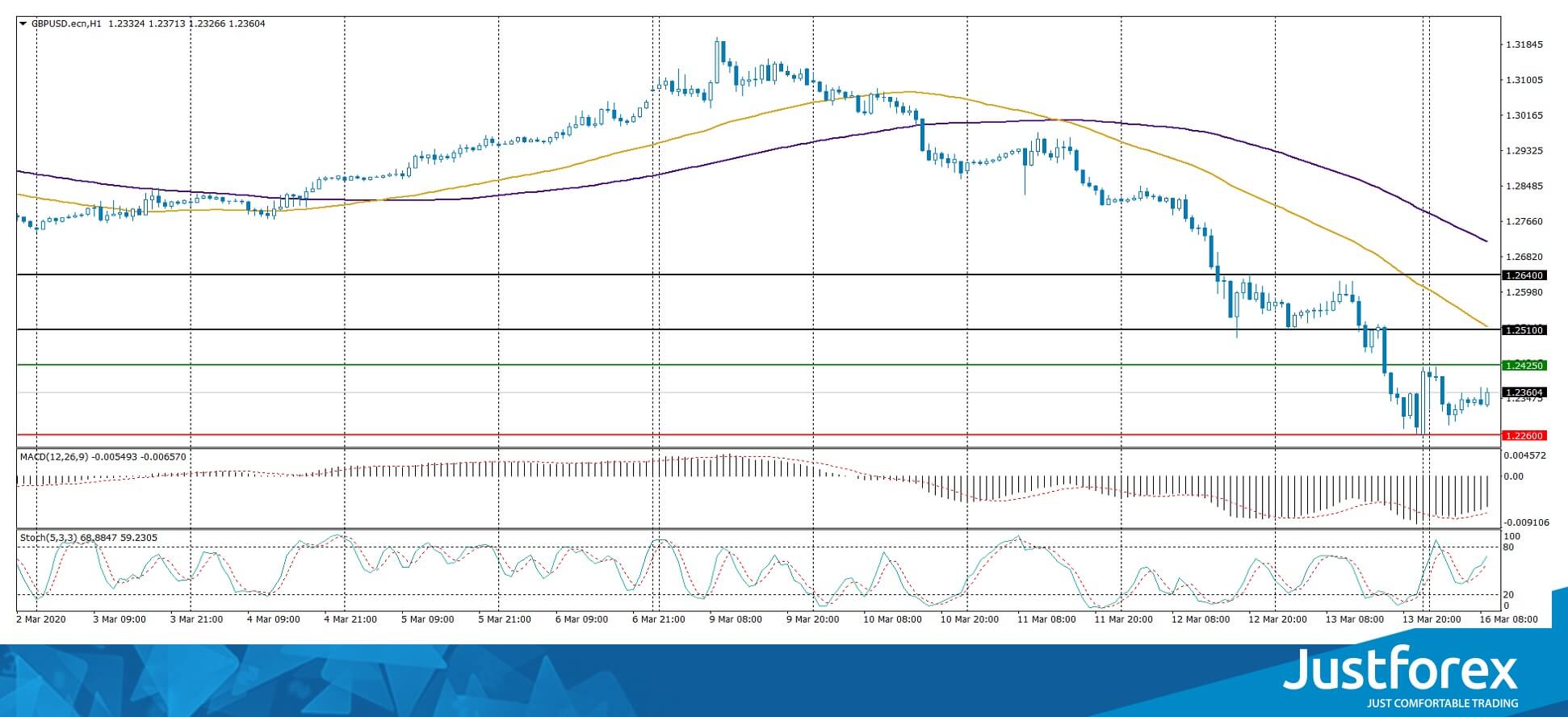
Task: Select the 4 Mar 09:00 time axis label
Action: tap(274, 620)
